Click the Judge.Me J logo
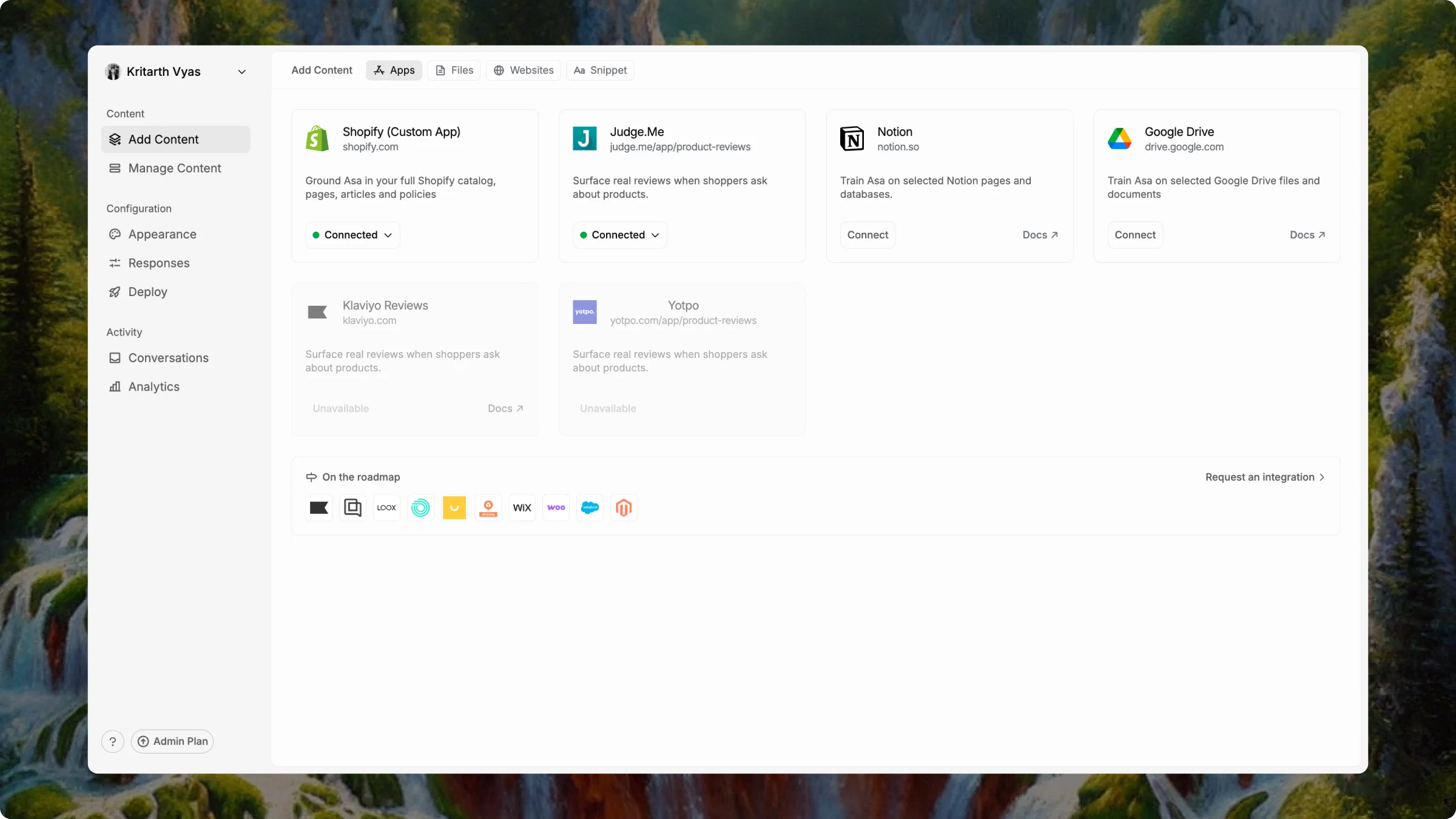 585,139
